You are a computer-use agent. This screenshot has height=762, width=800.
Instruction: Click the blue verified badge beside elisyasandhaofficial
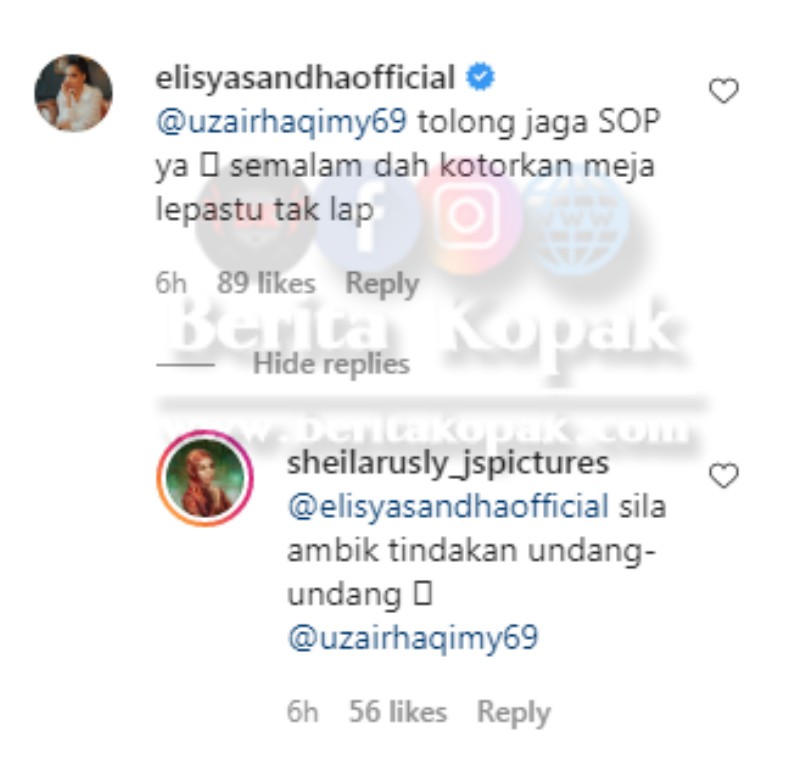coord(480,77)
